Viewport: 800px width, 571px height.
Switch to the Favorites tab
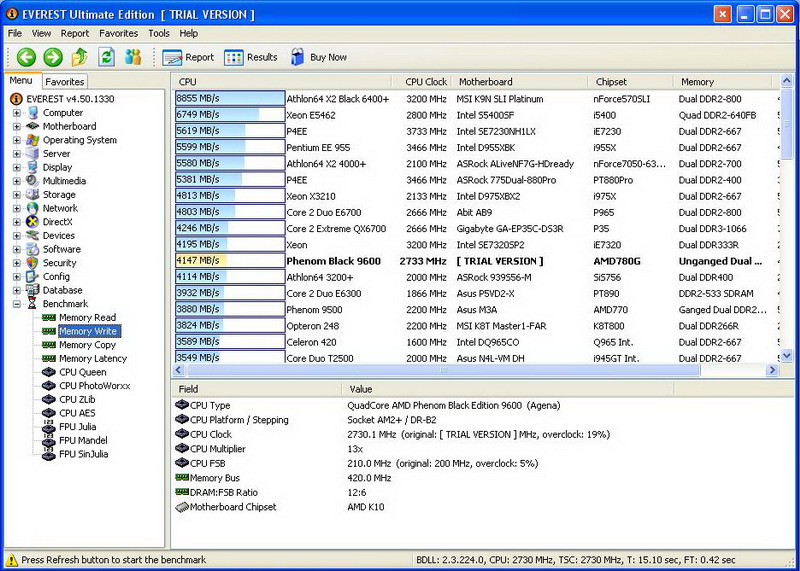pos(64,82)
